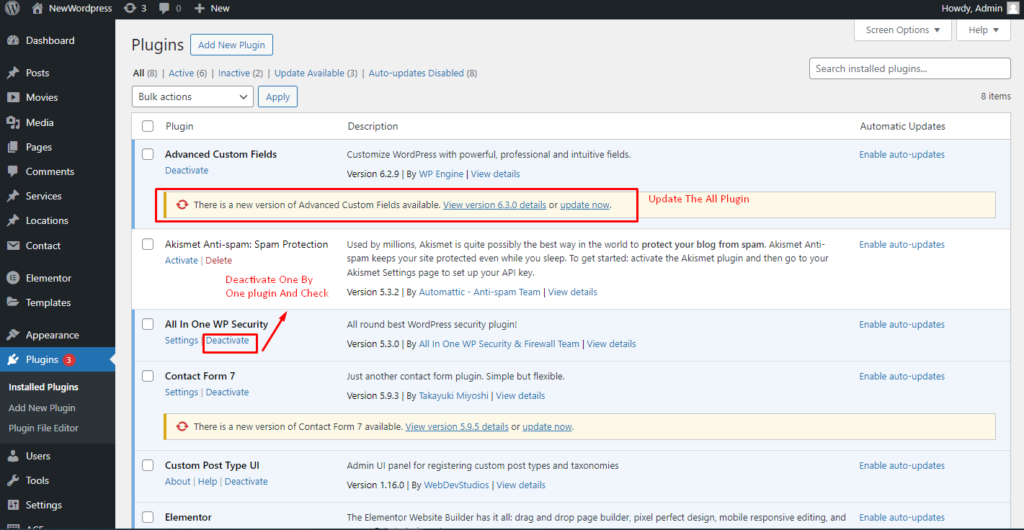Click the Add New Plugin button
Image resolution: width=1024 pixels, height=530 pixels.
232,45
